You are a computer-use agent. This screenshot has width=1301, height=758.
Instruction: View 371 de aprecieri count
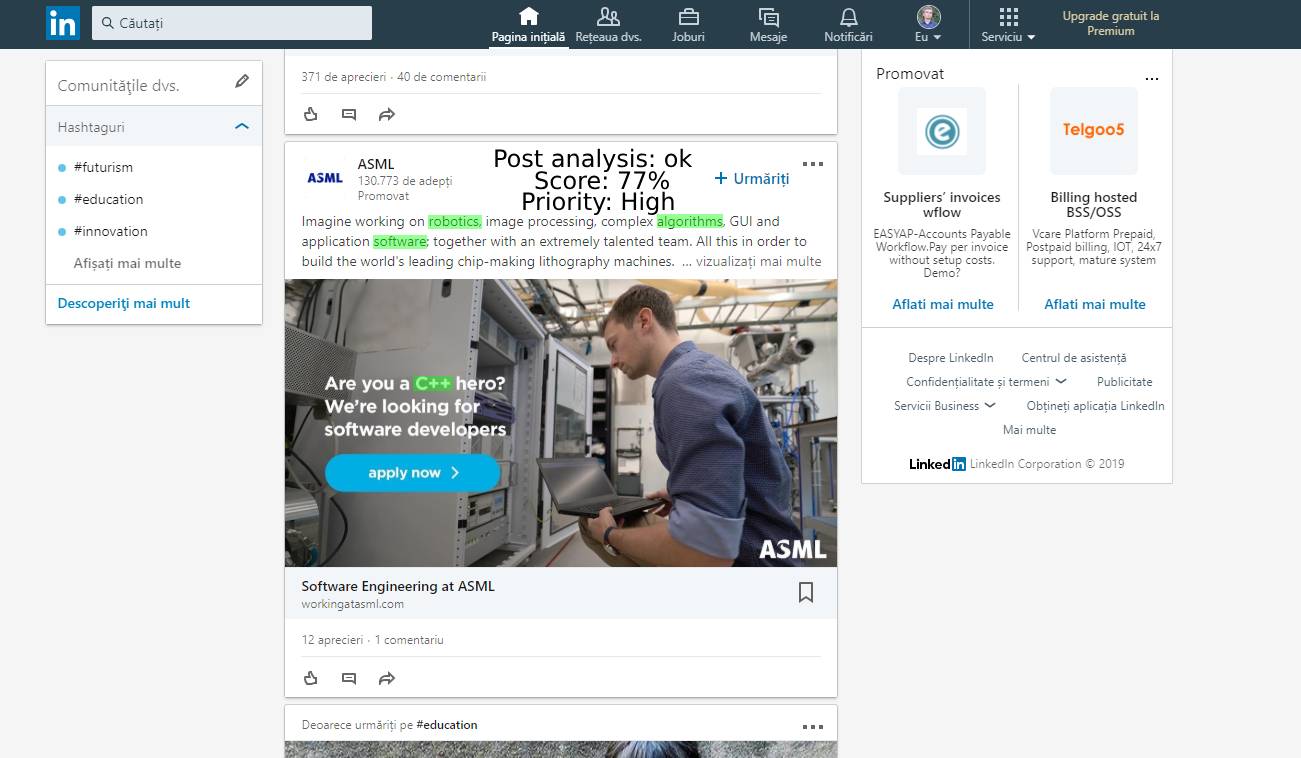click(x=344, y=77)
